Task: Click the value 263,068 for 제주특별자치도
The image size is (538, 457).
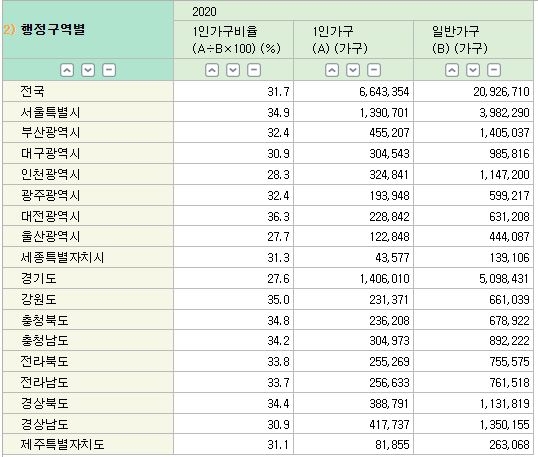Action: point(509,445)
